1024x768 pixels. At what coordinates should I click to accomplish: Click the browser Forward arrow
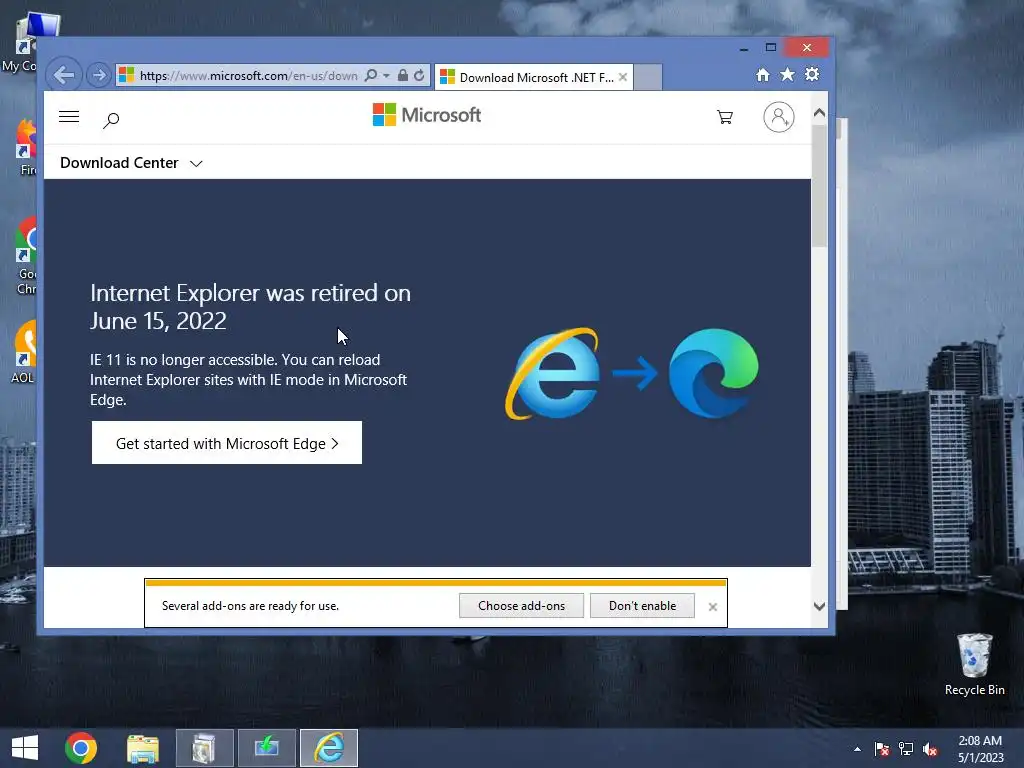tap(99, 76)
